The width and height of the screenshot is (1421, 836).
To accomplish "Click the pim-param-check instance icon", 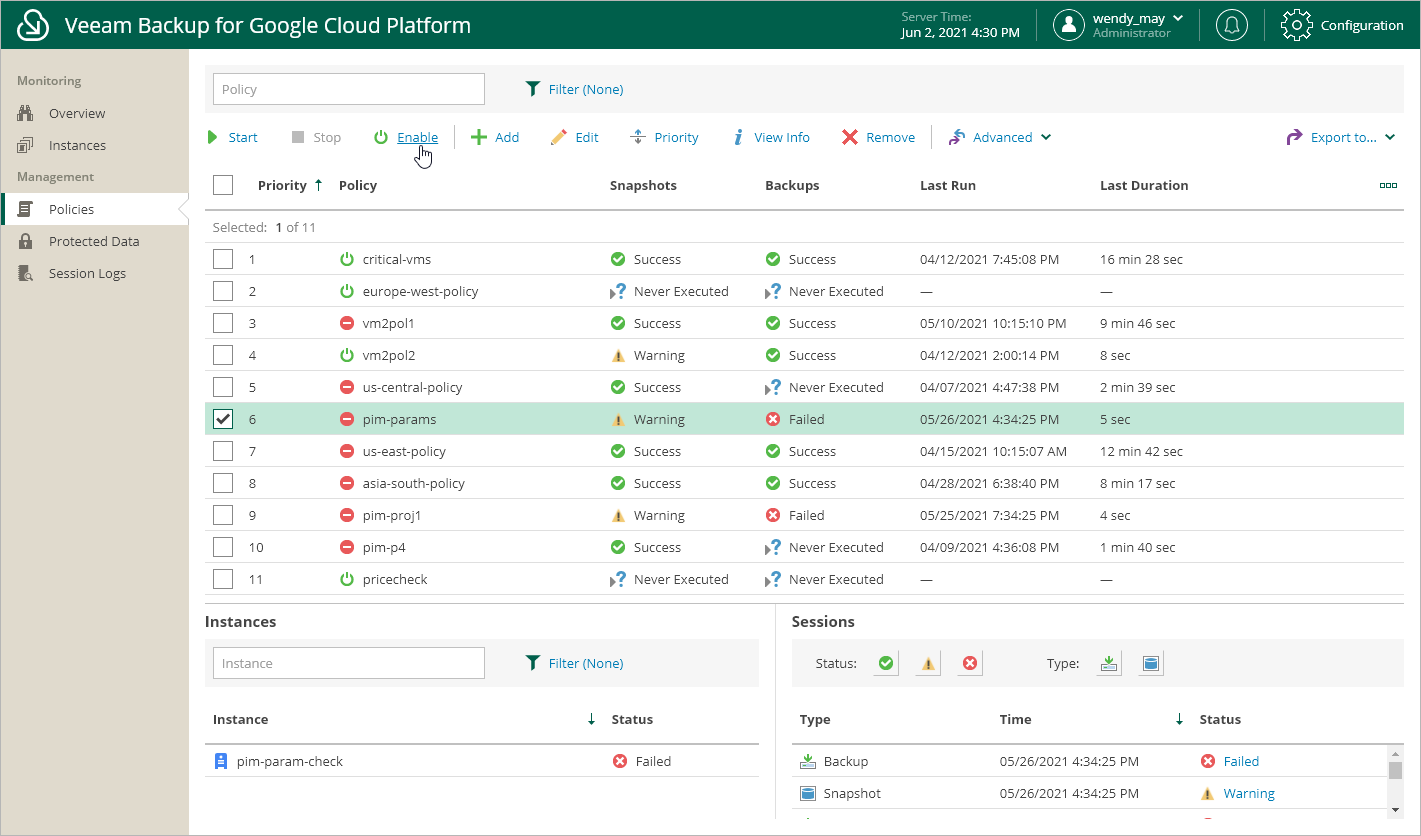I will (x=221, y=761).
